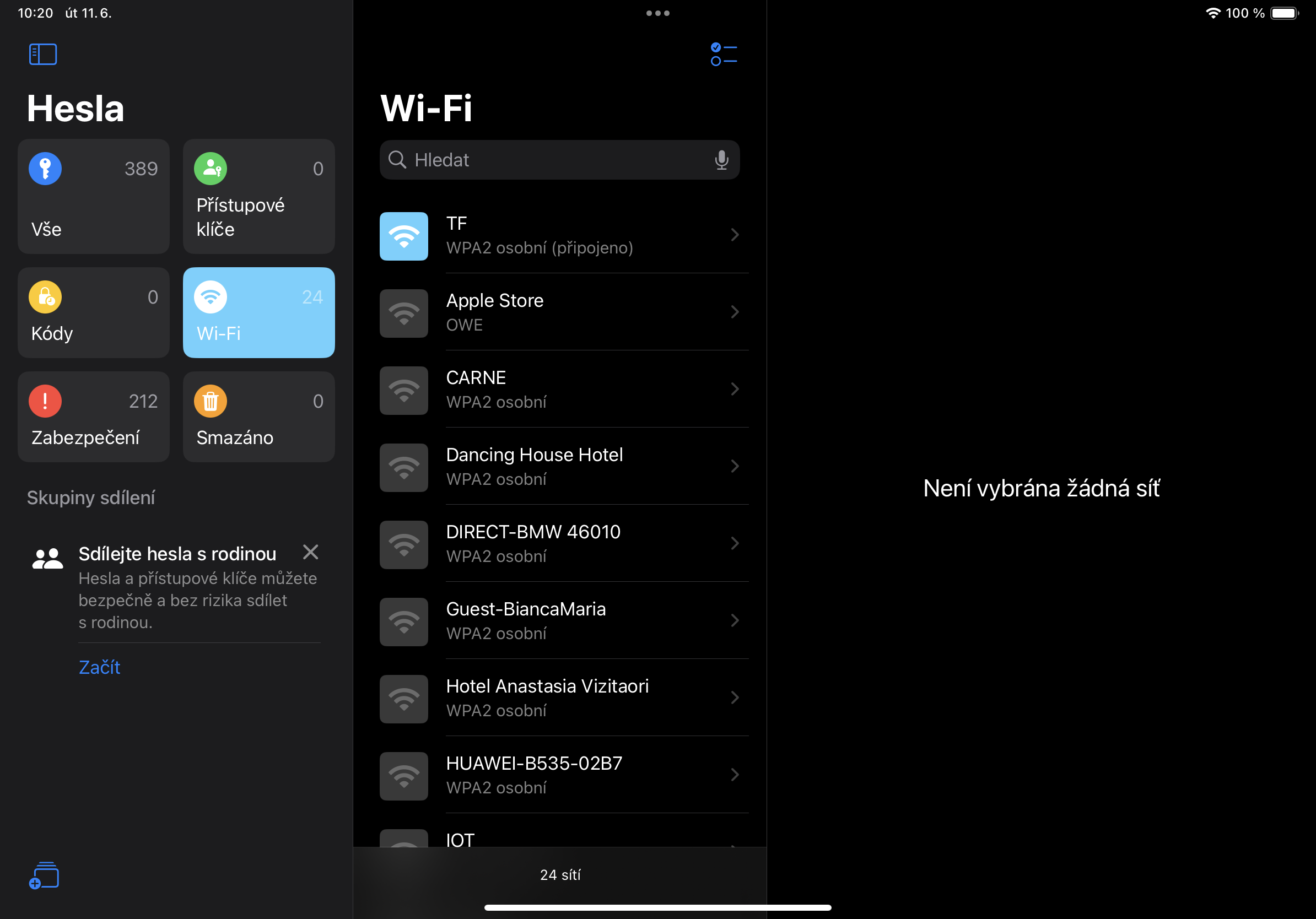Expand details for HUAWEI-B535-02B7 network
The image size is (1316, 919).
point(735,775)
